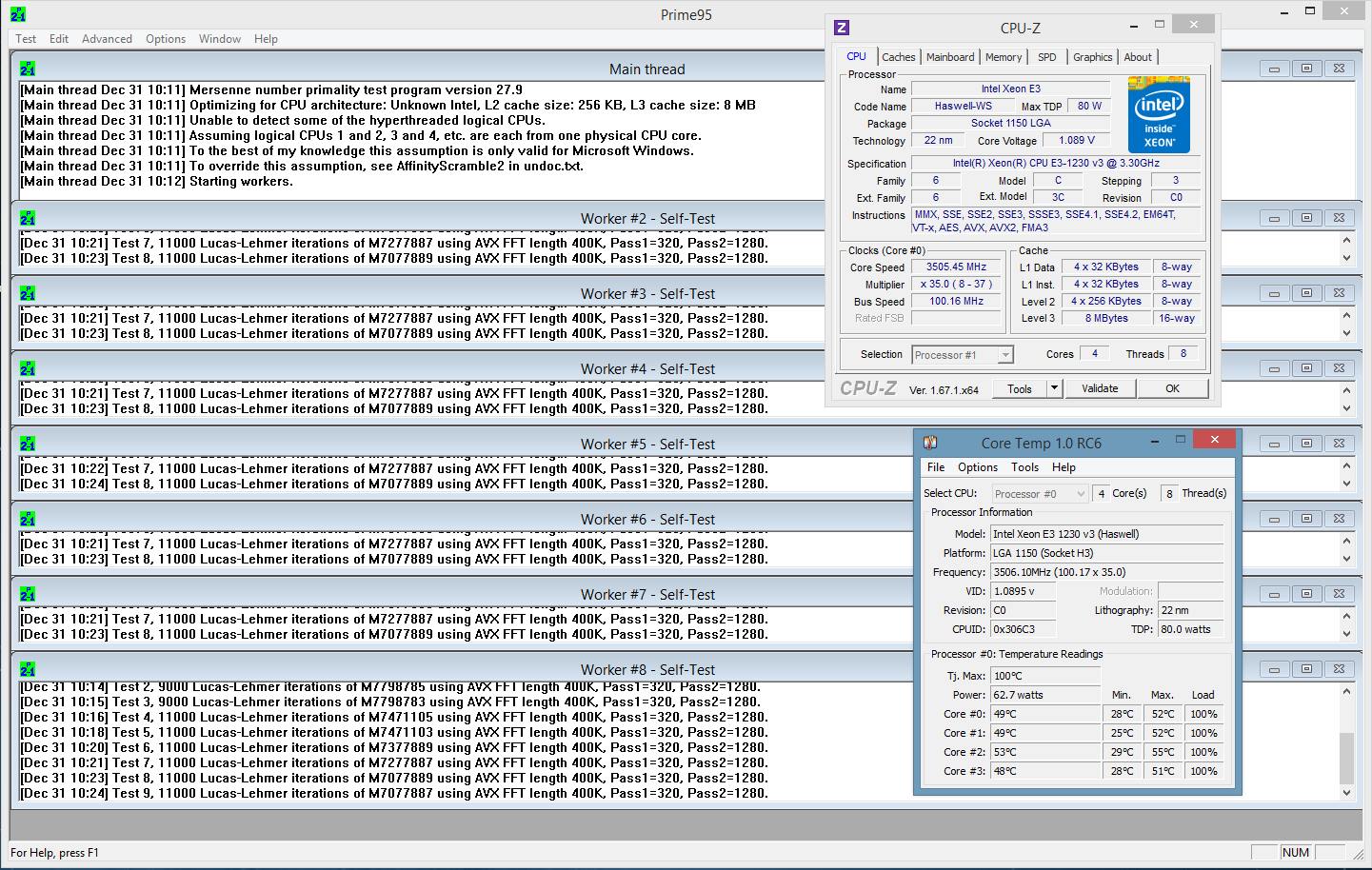Click the Prime95 application icon in title bar
Image resolution: width=1372 pixels, height=870 pixels.
[18, 14]
